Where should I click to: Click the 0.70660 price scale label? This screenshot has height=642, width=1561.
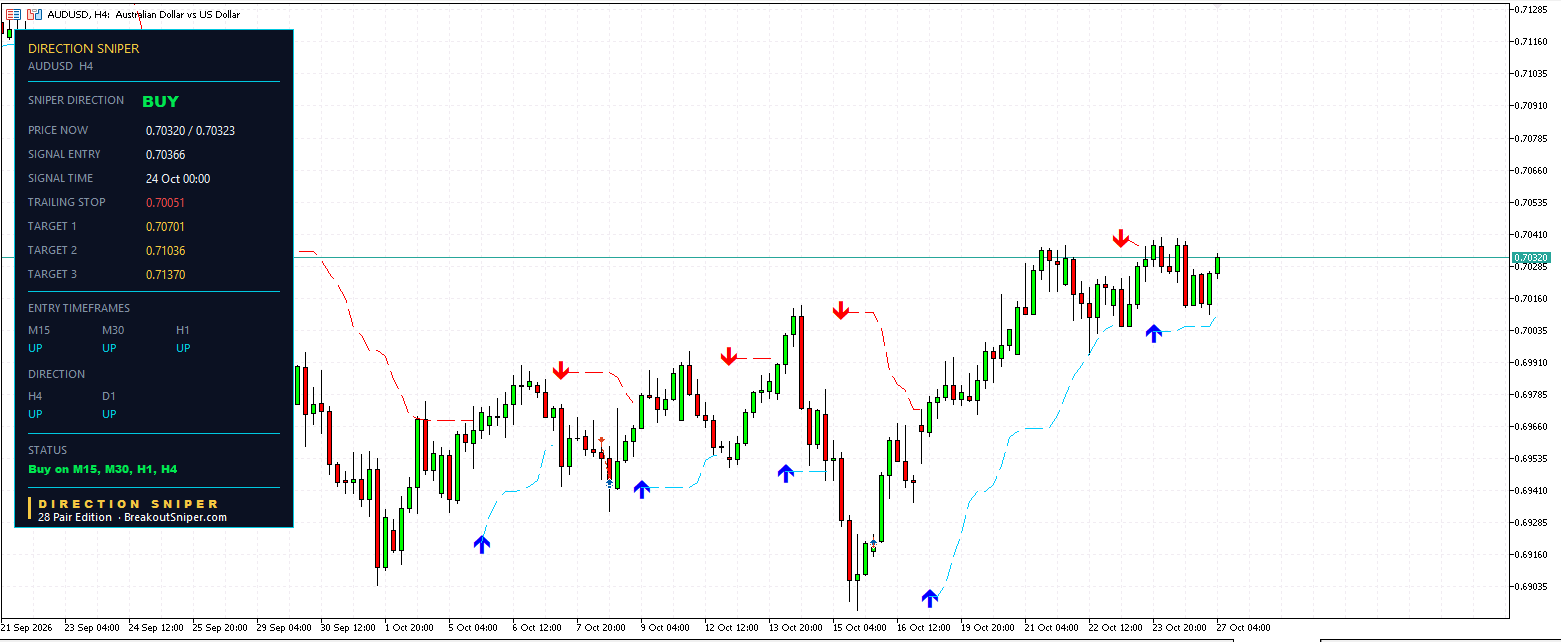(x=1533, y=170)
